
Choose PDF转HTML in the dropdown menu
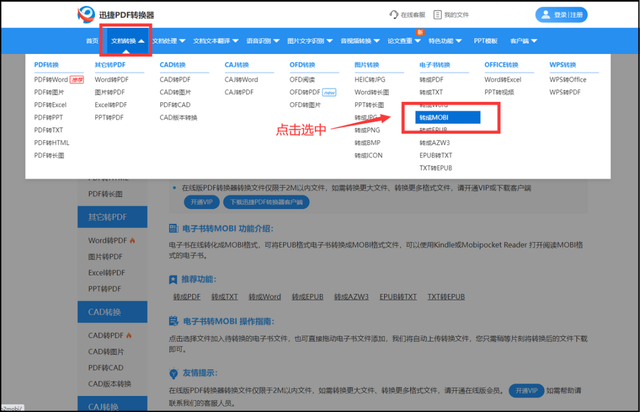click(x=51, y=143)
